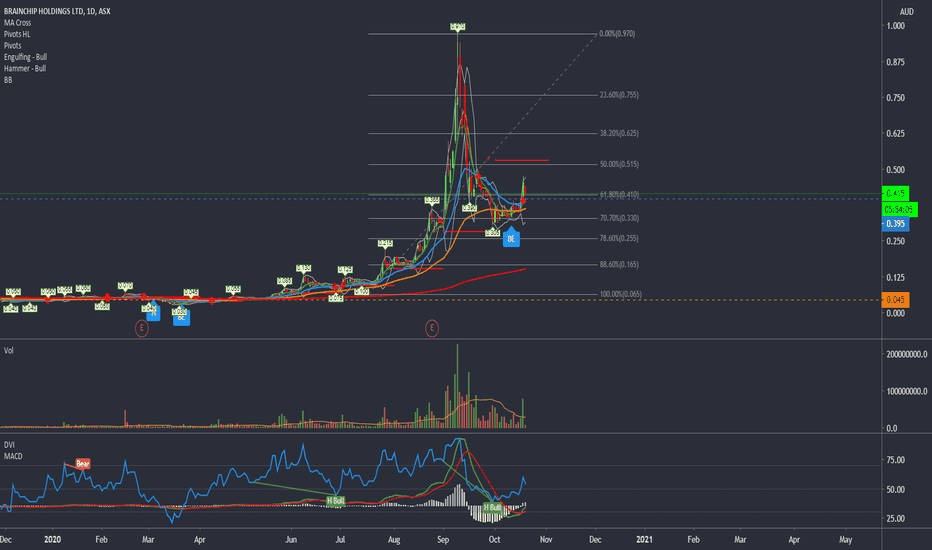Click the 0.875 price scale value
The image size is (932, 550).
[895, 62]
